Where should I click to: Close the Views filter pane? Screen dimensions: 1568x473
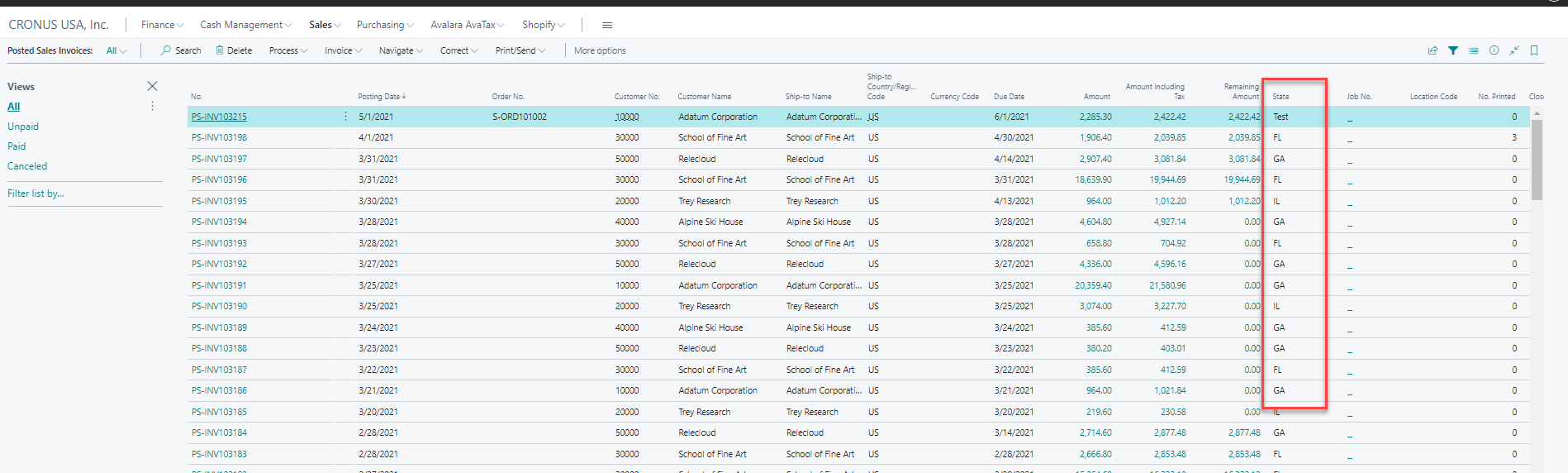tap(152, 86)
